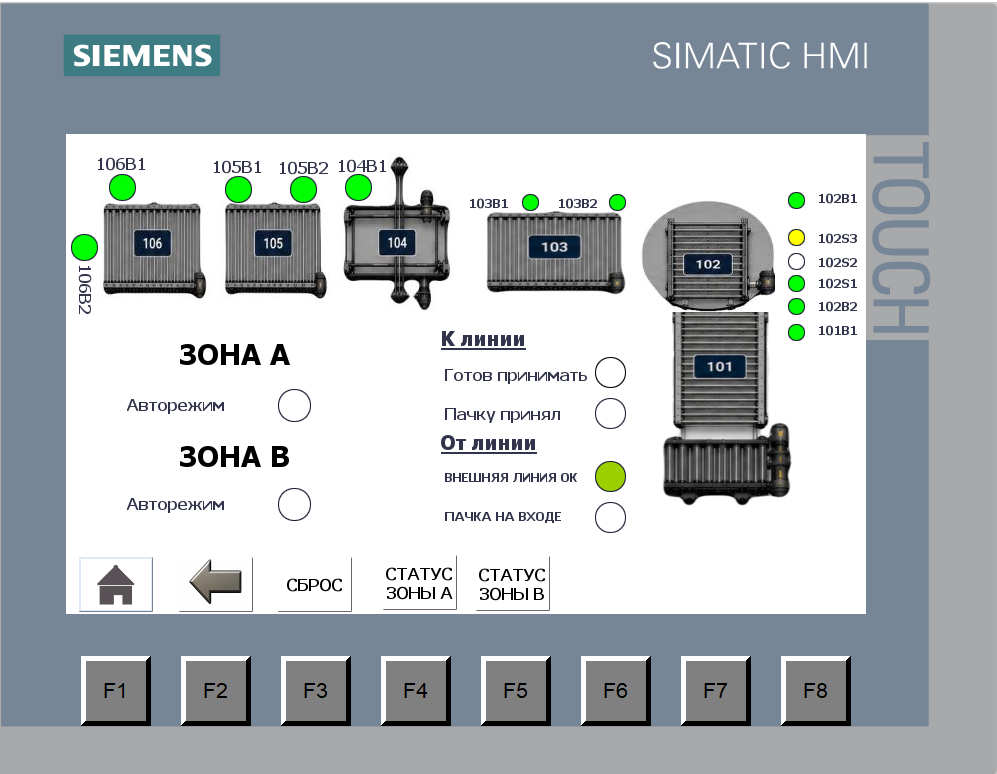
Task: Click the SIEMENS logo
Action: (x=142, y=55)
